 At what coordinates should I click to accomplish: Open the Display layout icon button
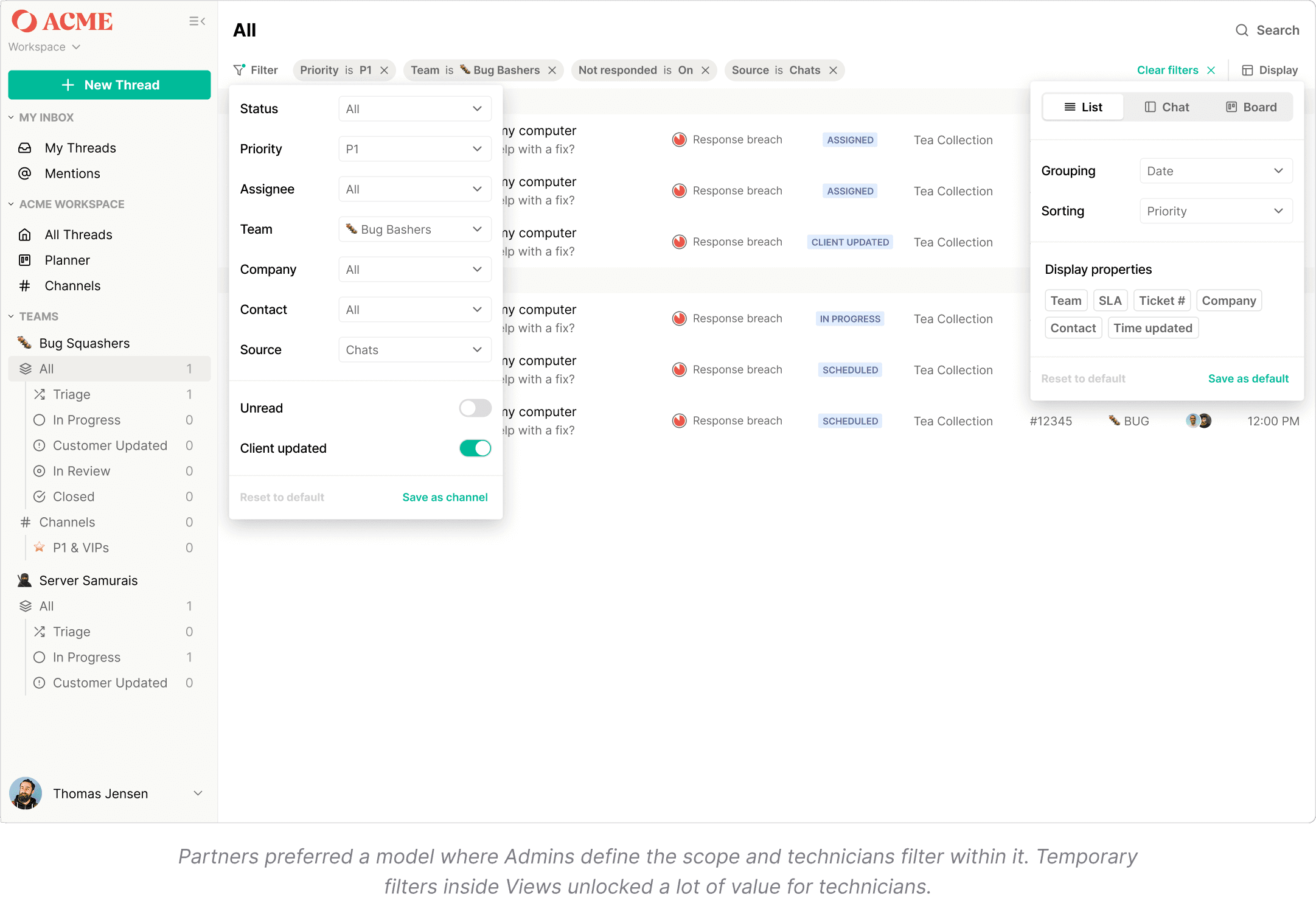1247,71
